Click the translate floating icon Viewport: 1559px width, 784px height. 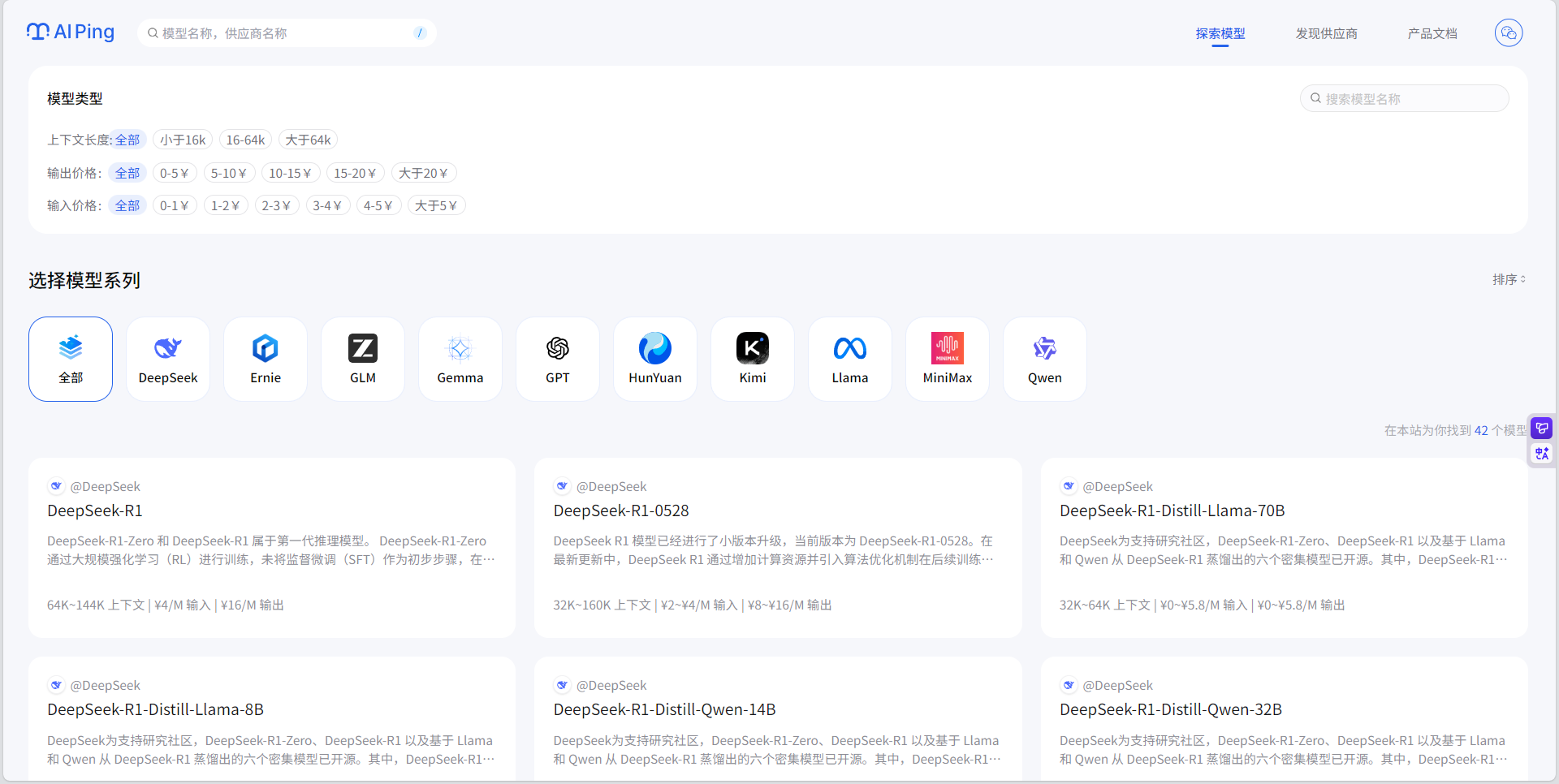tap(1542, 454)
